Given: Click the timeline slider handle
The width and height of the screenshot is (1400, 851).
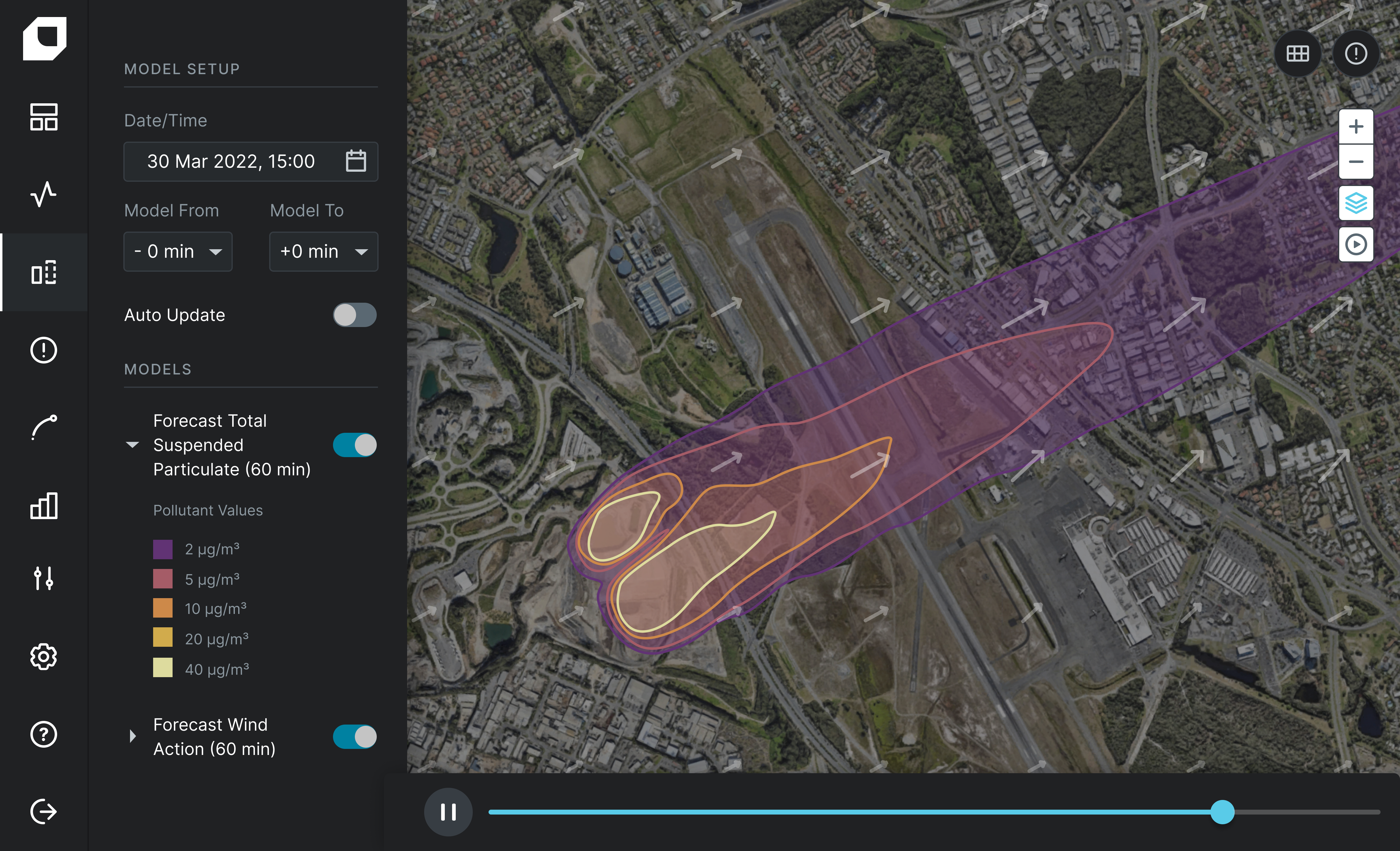Looking at the screenshot, I should pos(1222,812).
